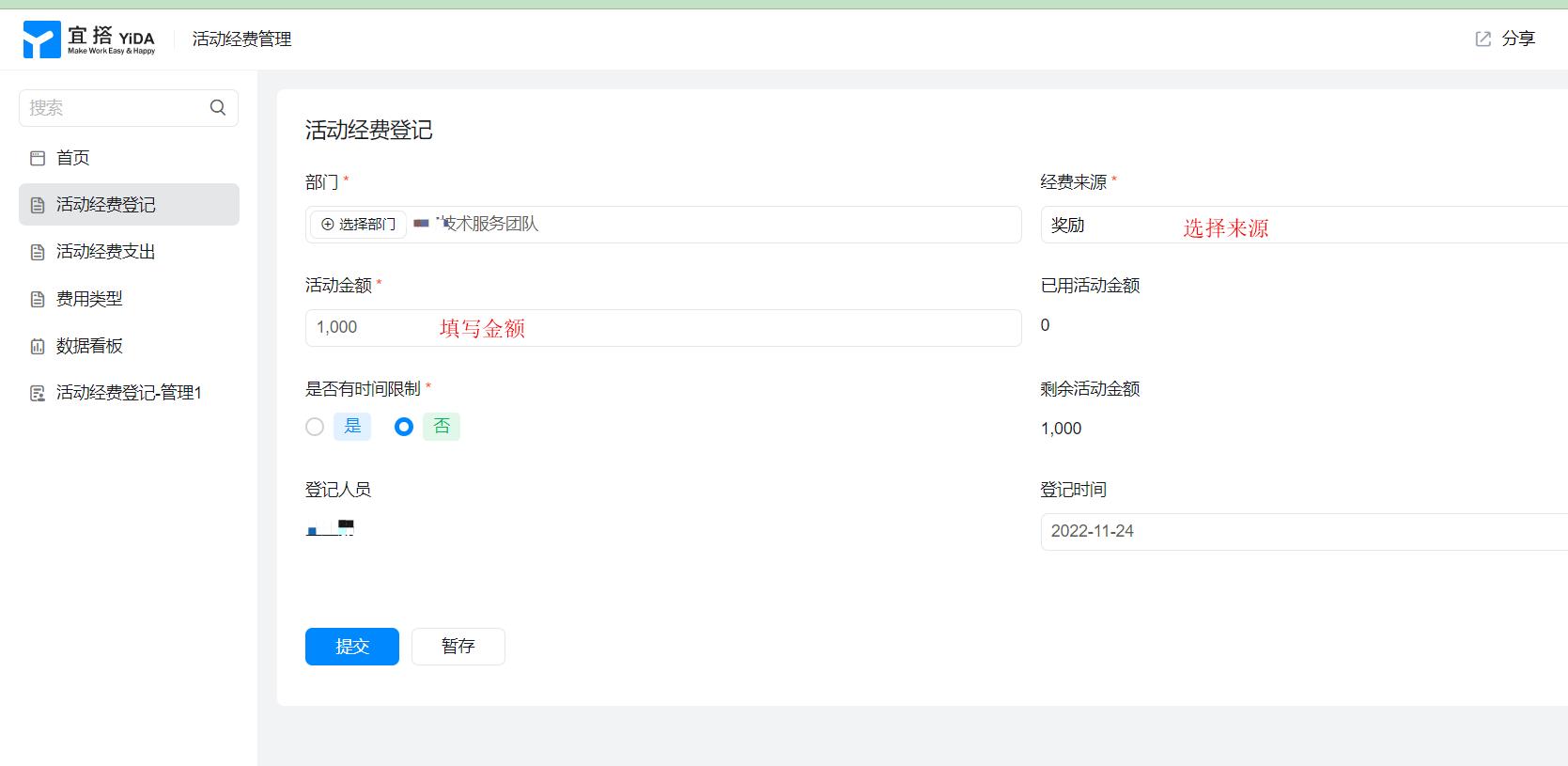Click the form icon beside 活动经费支出
This screenshot has height=766, width=1568.
point(38,252)
